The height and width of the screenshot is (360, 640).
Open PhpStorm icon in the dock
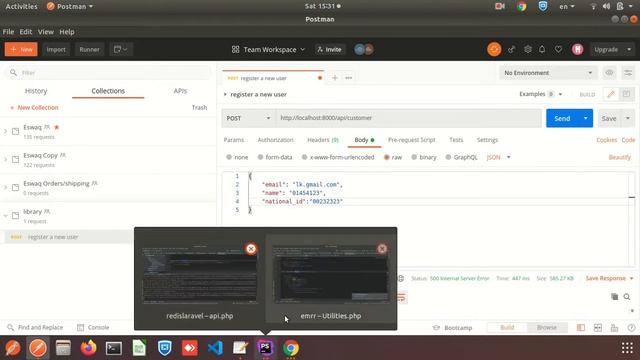click(x=265, y=348)
